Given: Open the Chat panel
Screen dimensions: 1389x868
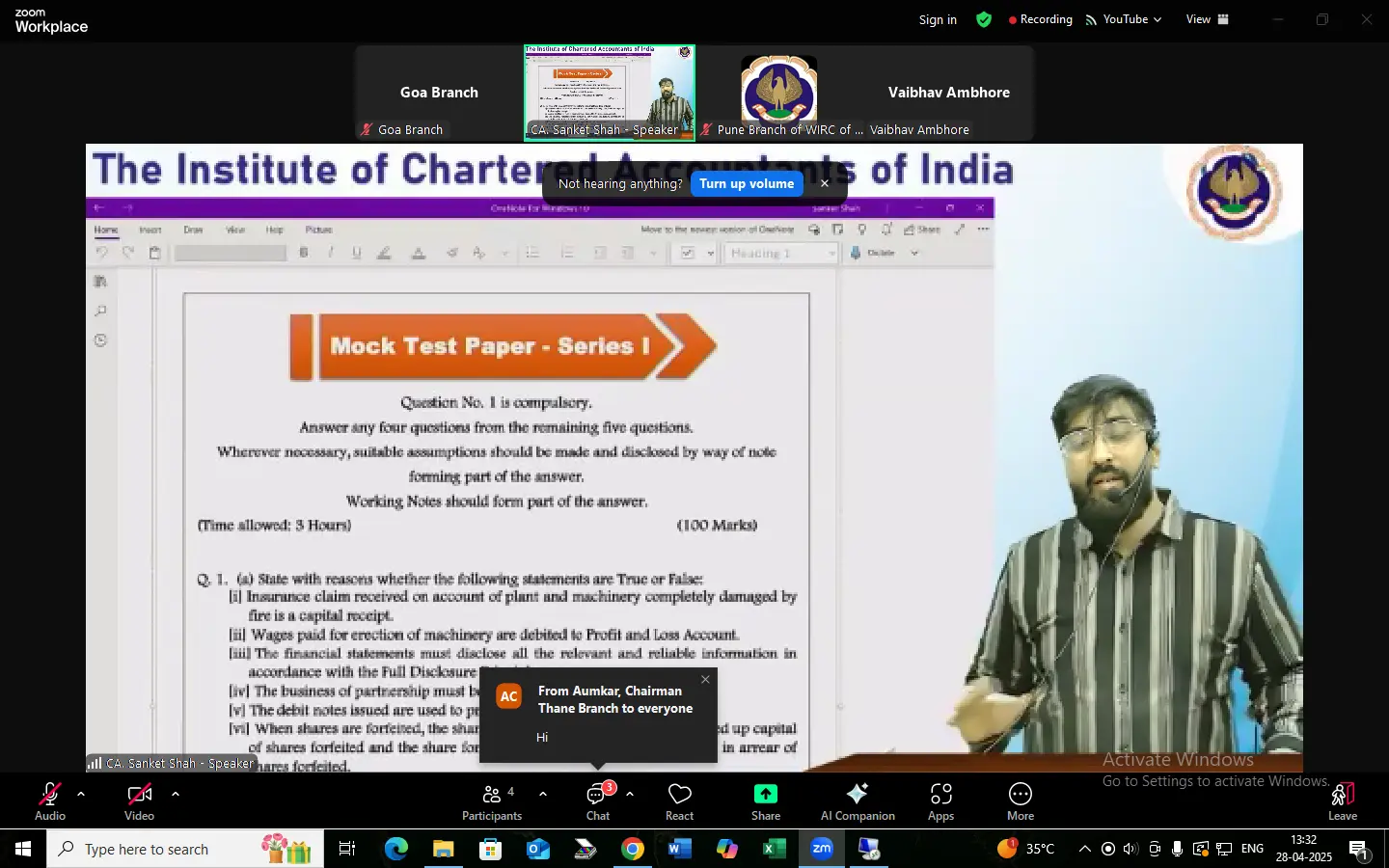Looking at the screenshot, I should pos(597,801).
